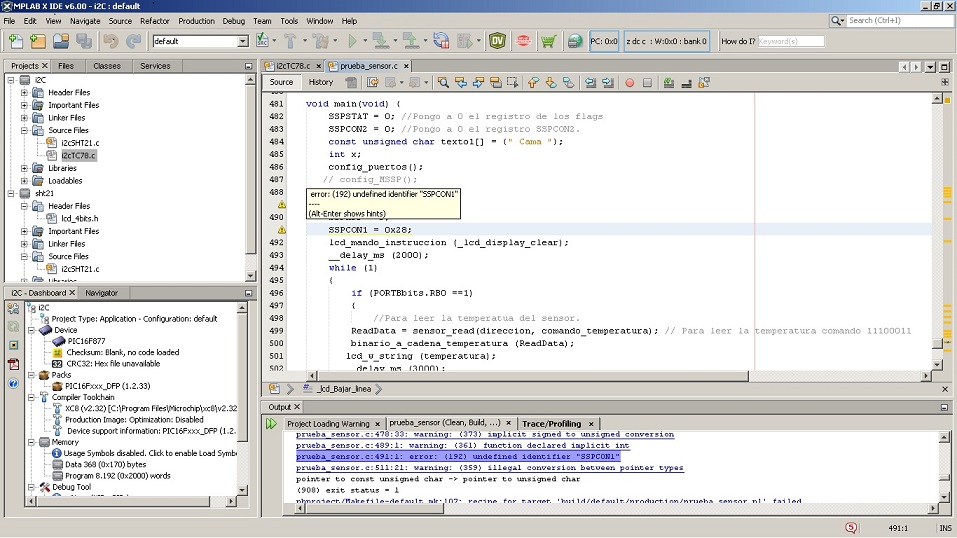Open the i2cTC78.c editor tab
The image size is (957, 538).
tap(293, 66)
